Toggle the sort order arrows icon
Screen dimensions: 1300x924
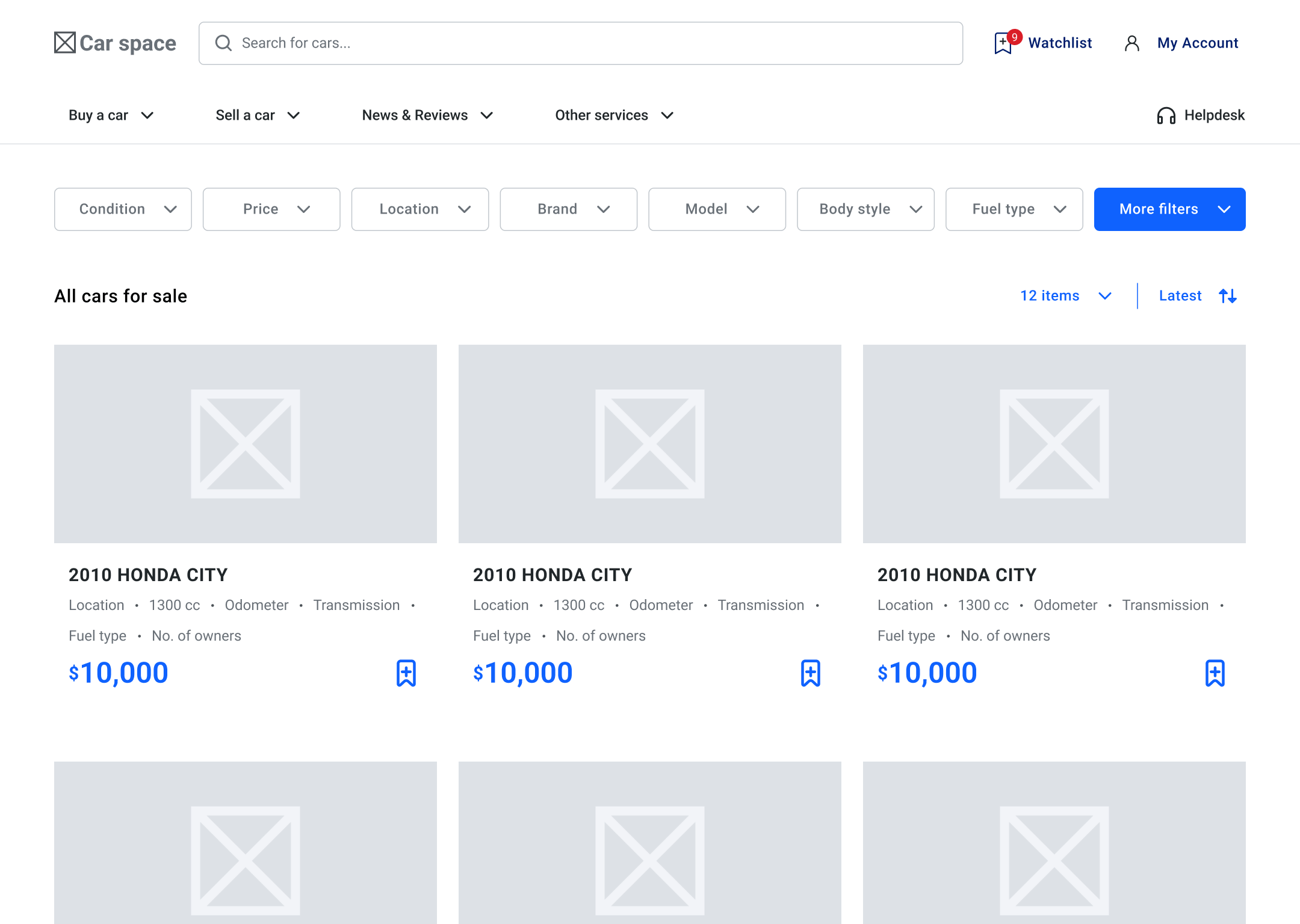pyautogui.click(x=1228, y=296)
